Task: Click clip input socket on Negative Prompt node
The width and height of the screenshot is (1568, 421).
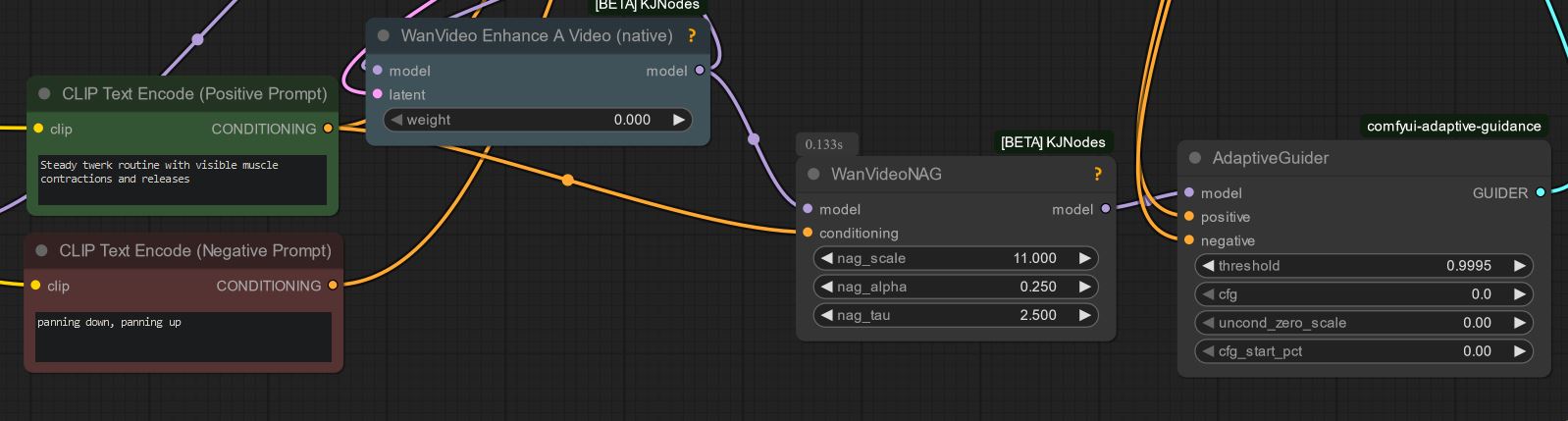Action: pos(35,286)
